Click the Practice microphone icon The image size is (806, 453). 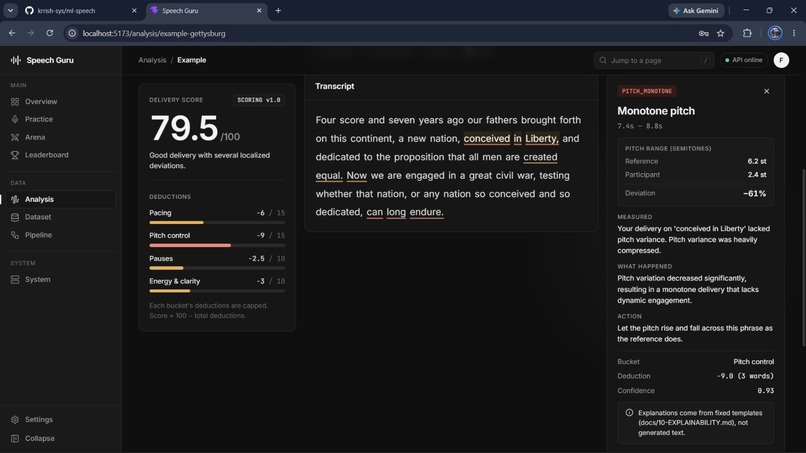15,119
